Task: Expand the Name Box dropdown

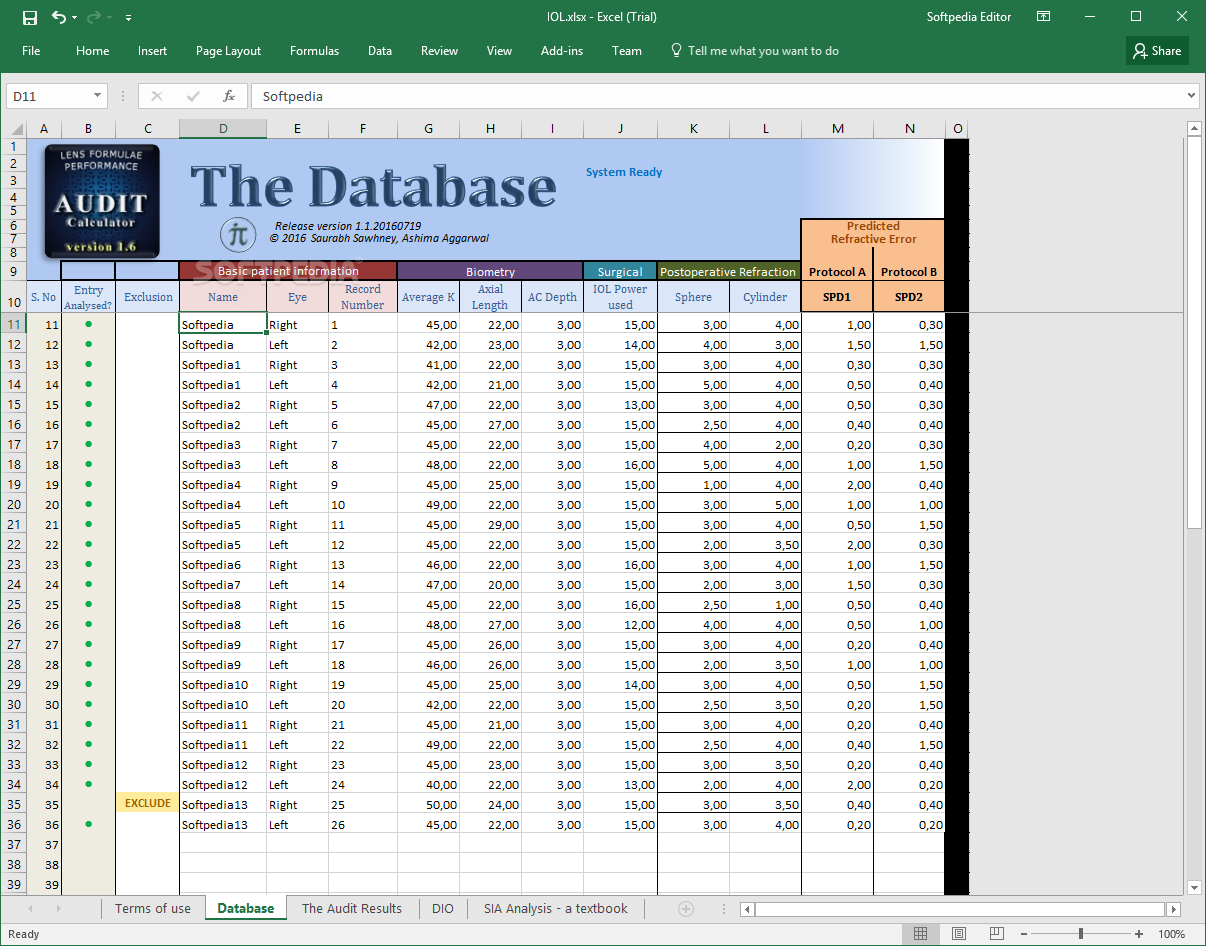Action: pyautogui.click(x=97, y=96)
